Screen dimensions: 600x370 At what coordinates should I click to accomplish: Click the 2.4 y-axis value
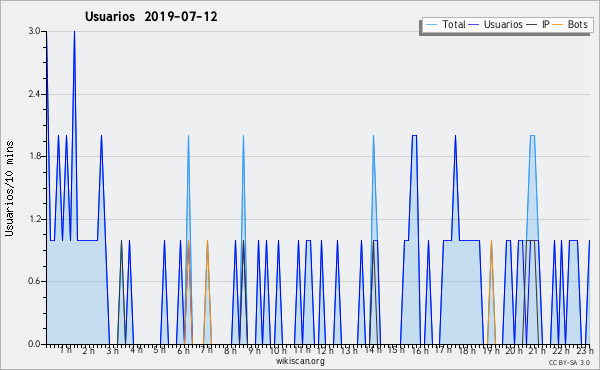34,94
